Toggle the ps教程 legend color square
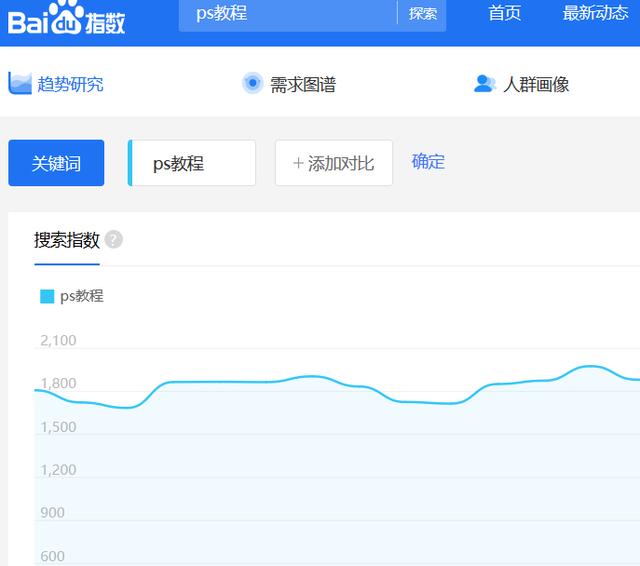This screenshot has width=640, height=566. tap(47, 296)
